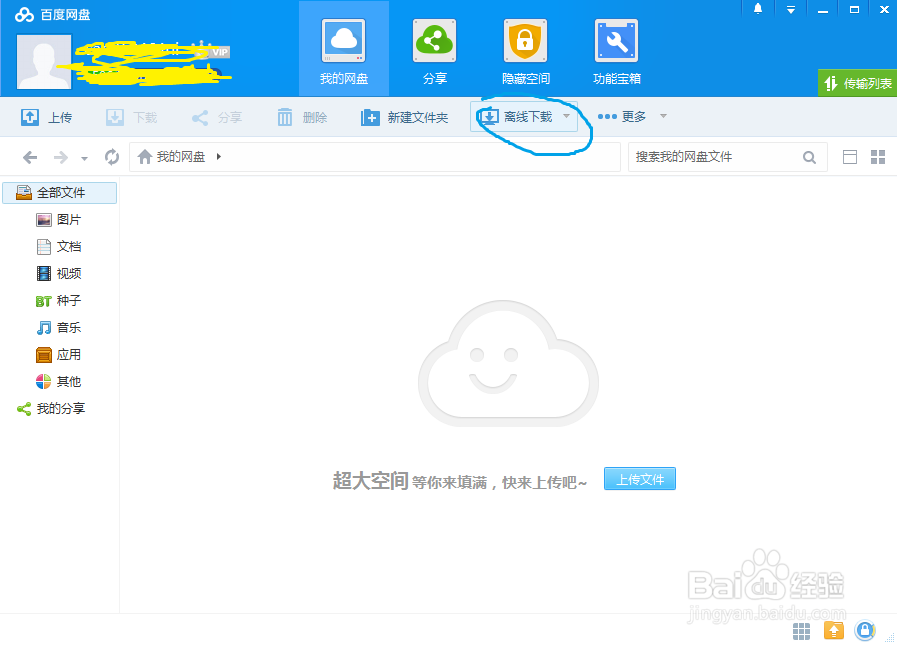Click the 上传 upload toolbar button
The height and width of the screenshot is (645, 897).
(x=47, y=117)
